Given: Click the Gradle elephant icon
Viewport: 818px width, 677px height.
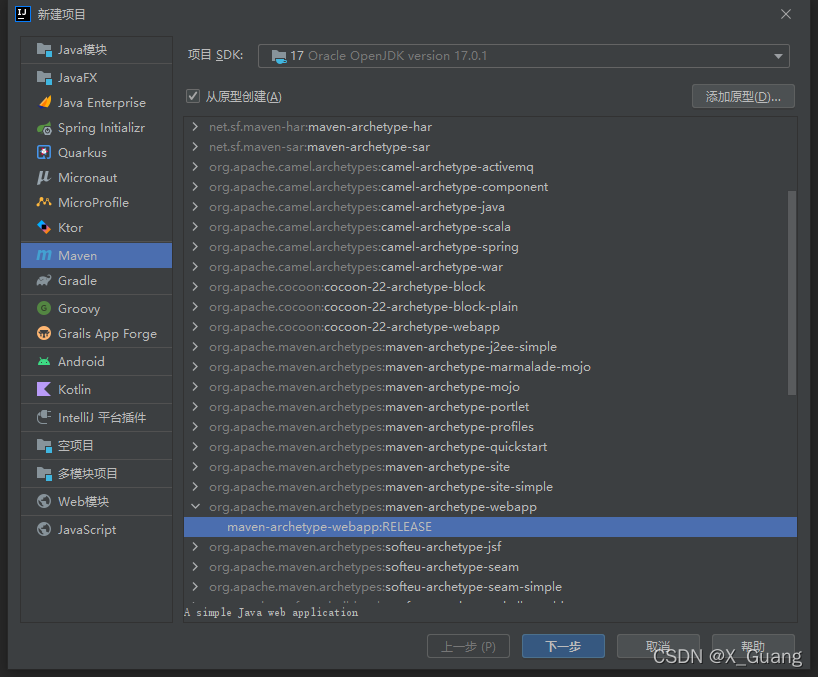Looking at the screenshot, I should click(x=44, y=281).
